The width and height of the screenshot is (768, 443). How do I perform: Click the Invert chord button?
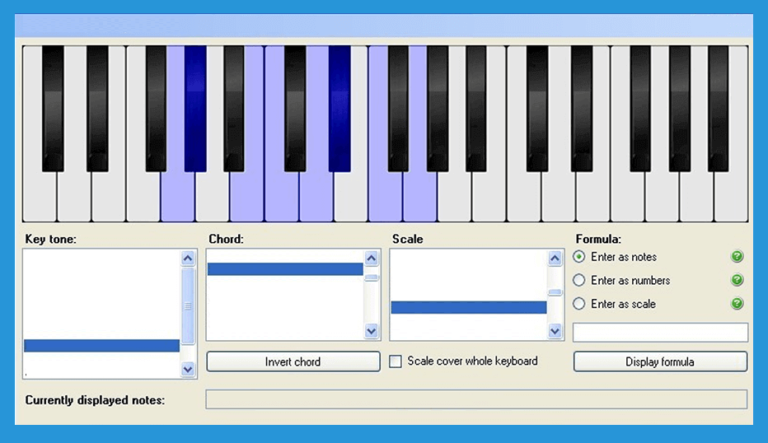point(293,362)
